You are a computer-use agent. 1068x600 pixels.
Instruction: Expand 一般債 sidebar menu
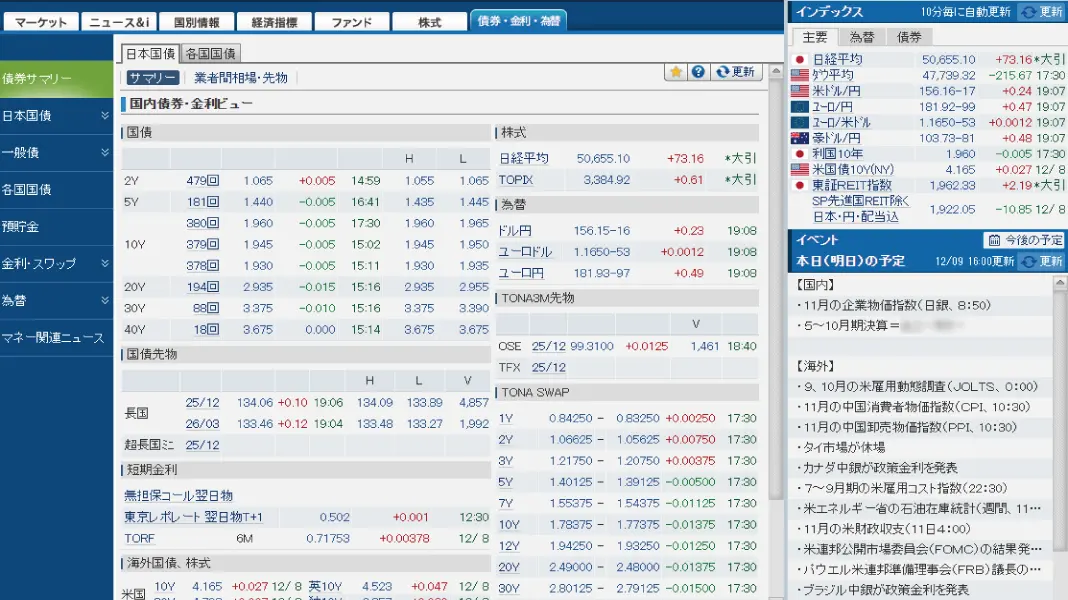click(57, 153)
